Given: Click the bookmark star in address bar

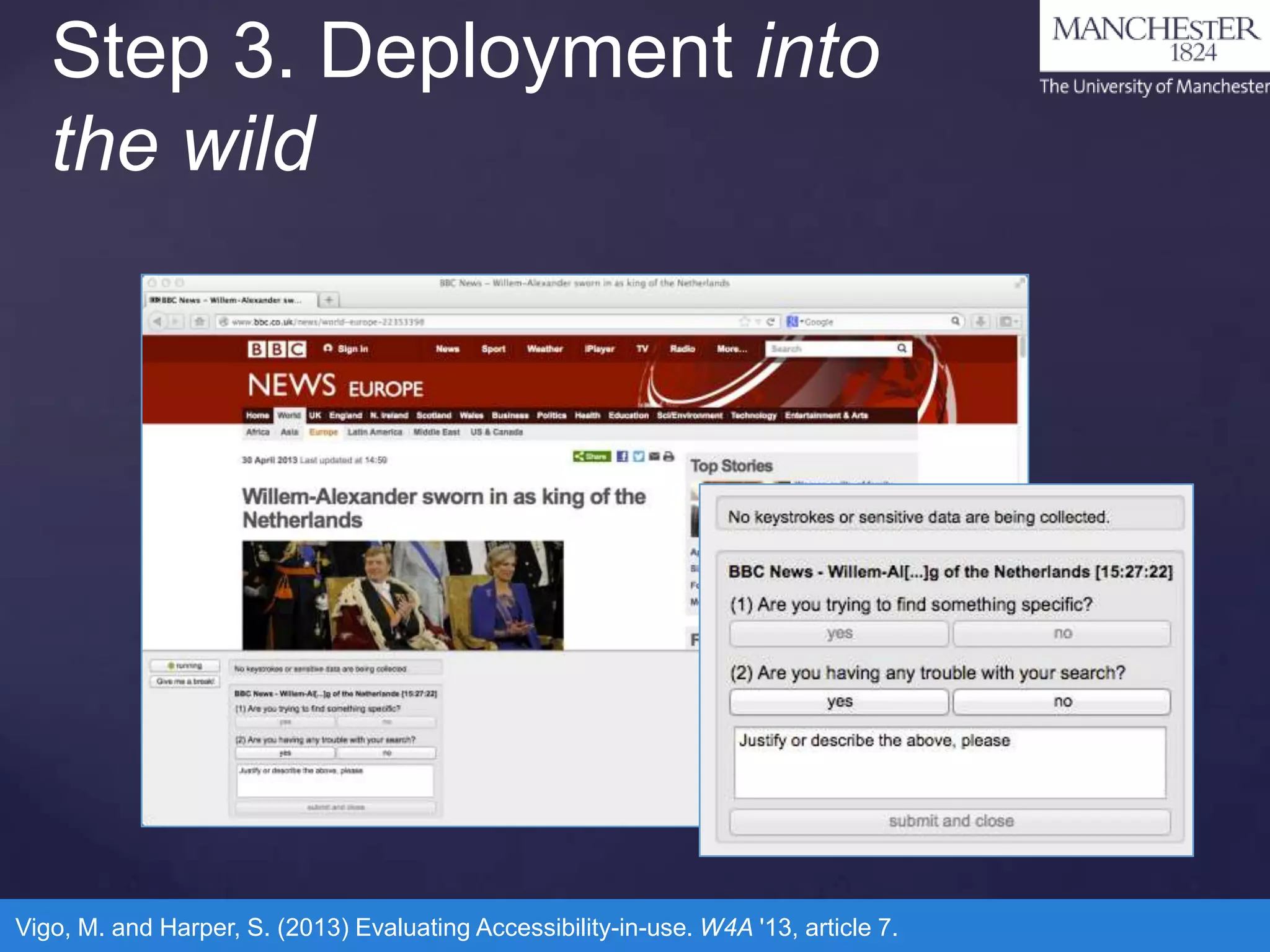Looking at the screenshot, I should (x=744, y=321).
